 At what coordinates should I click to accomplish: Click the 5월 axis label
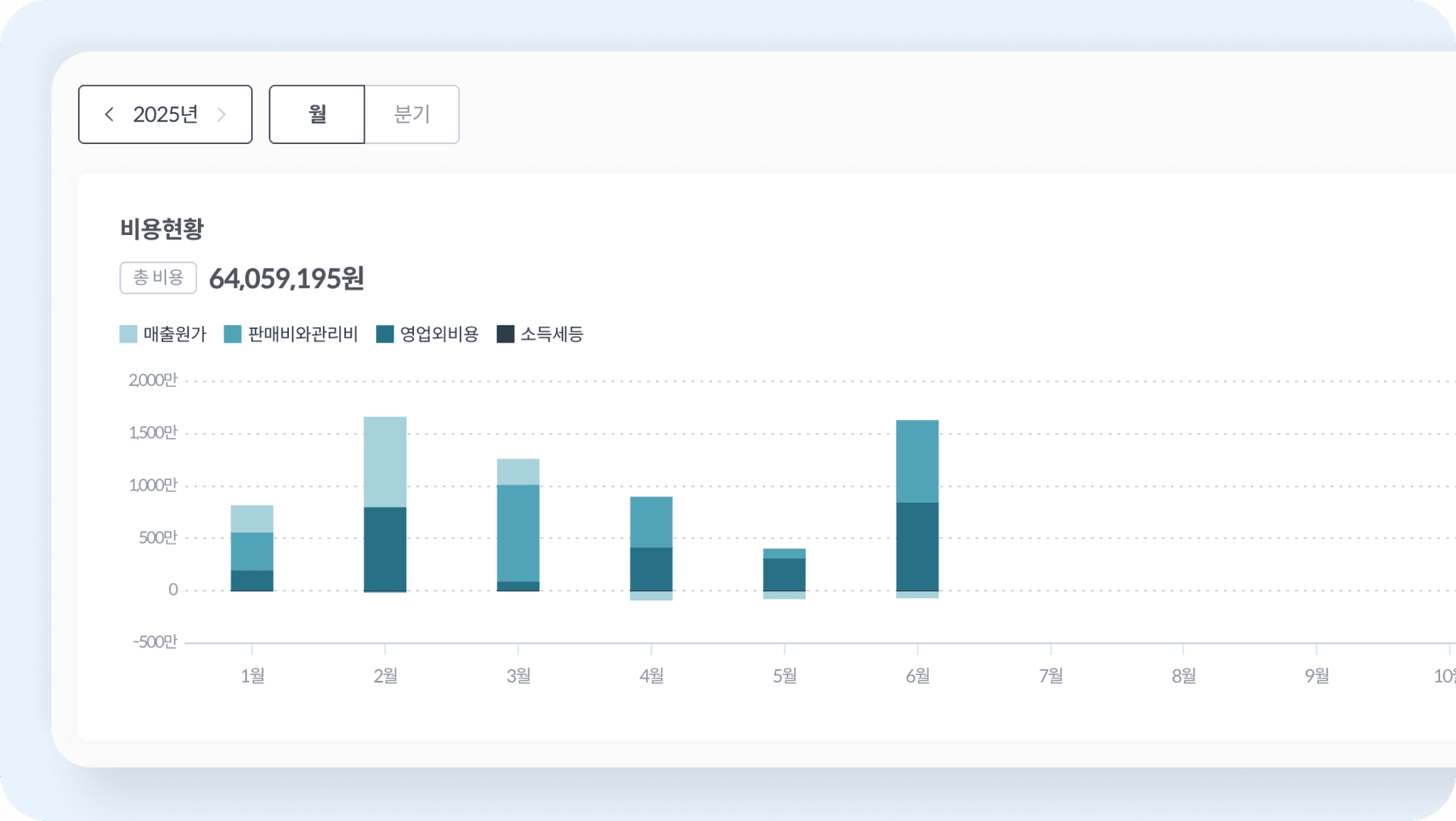pos(785,675)
